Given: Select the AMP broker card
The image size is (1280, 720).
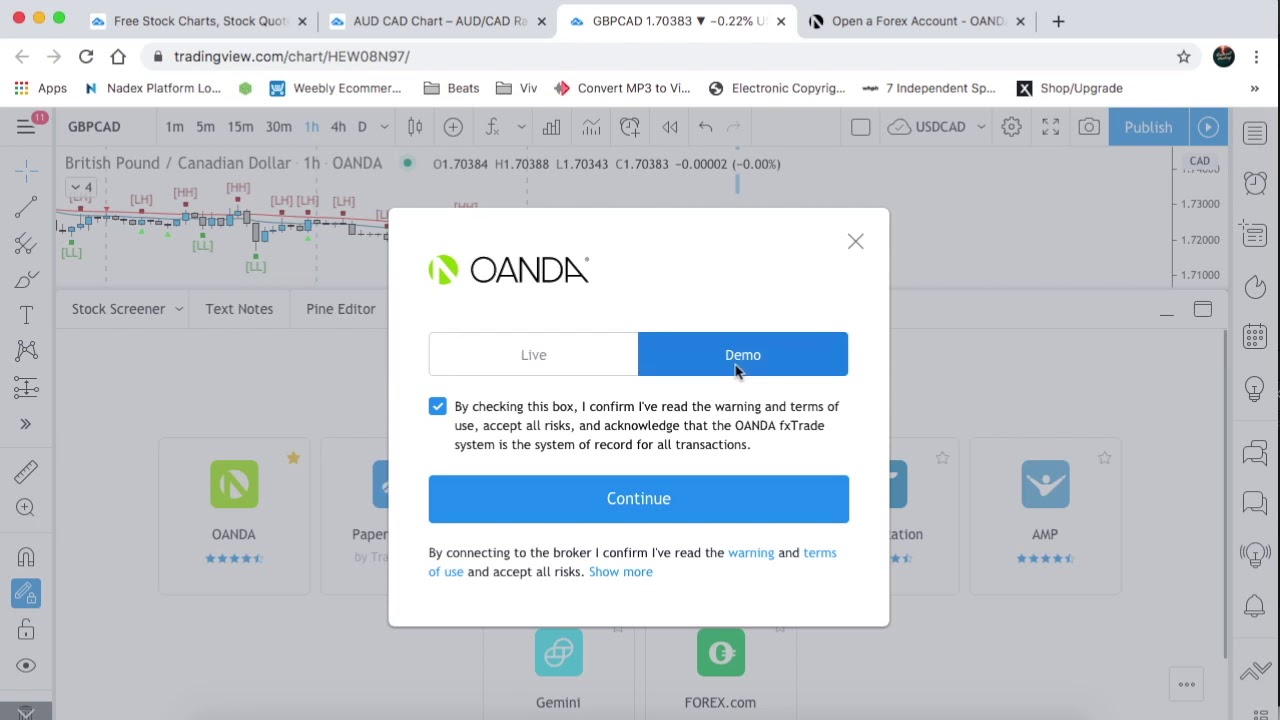Looking at the screenshot, I should (1045, 515).
